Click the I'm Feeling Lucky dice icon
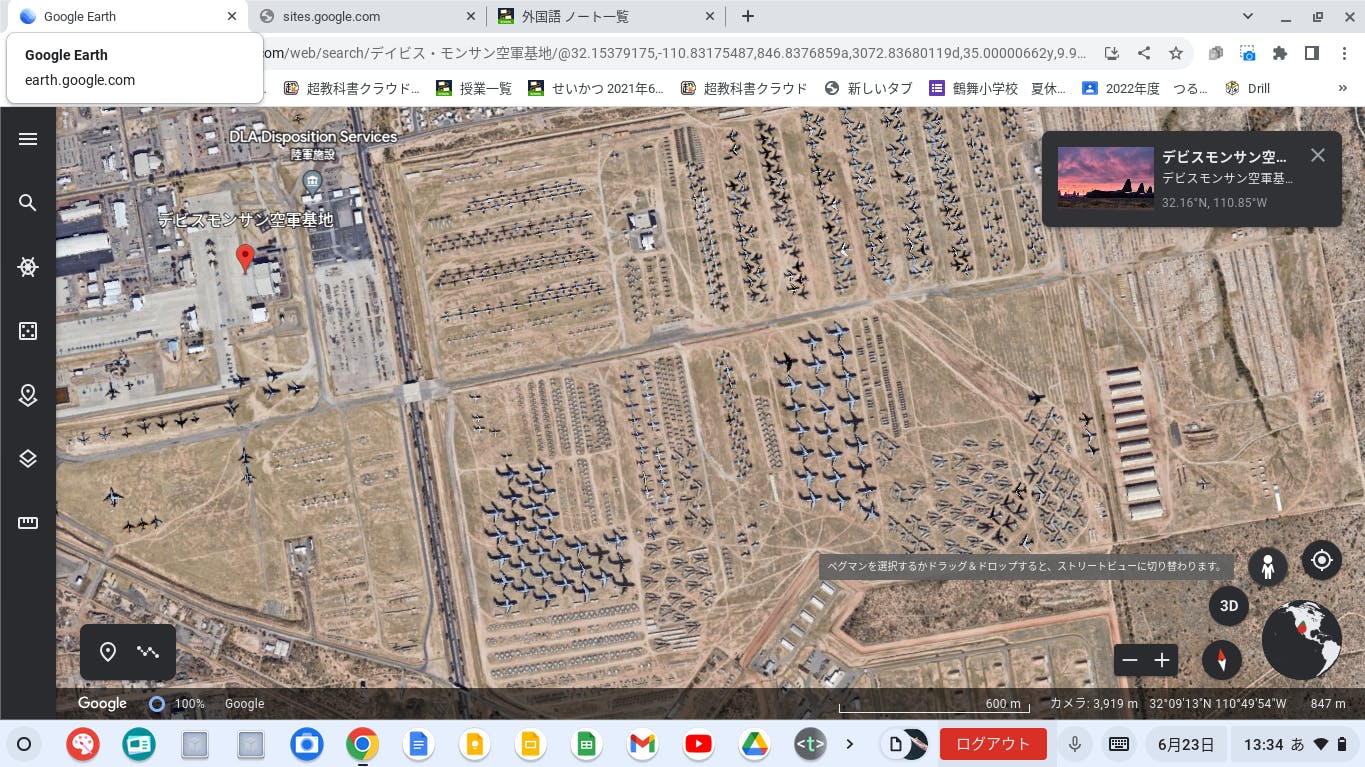This screenshot has height=767, width=1365. (x=28, y=331)
